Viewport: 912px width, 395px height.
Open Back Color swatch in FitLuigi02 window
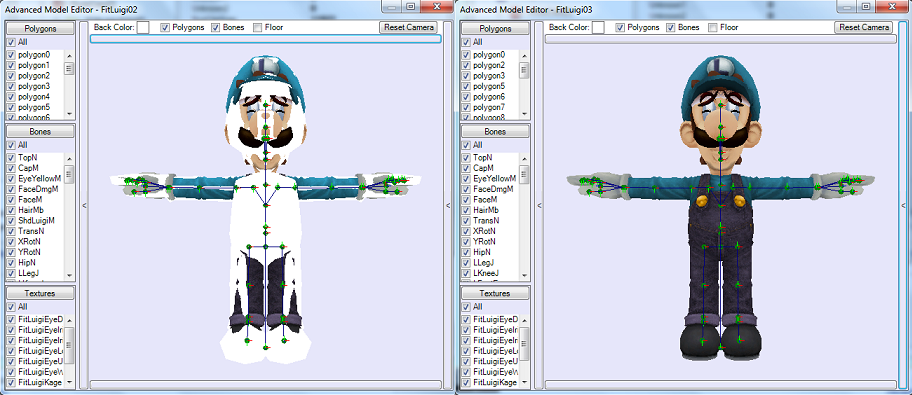[143, 27]
